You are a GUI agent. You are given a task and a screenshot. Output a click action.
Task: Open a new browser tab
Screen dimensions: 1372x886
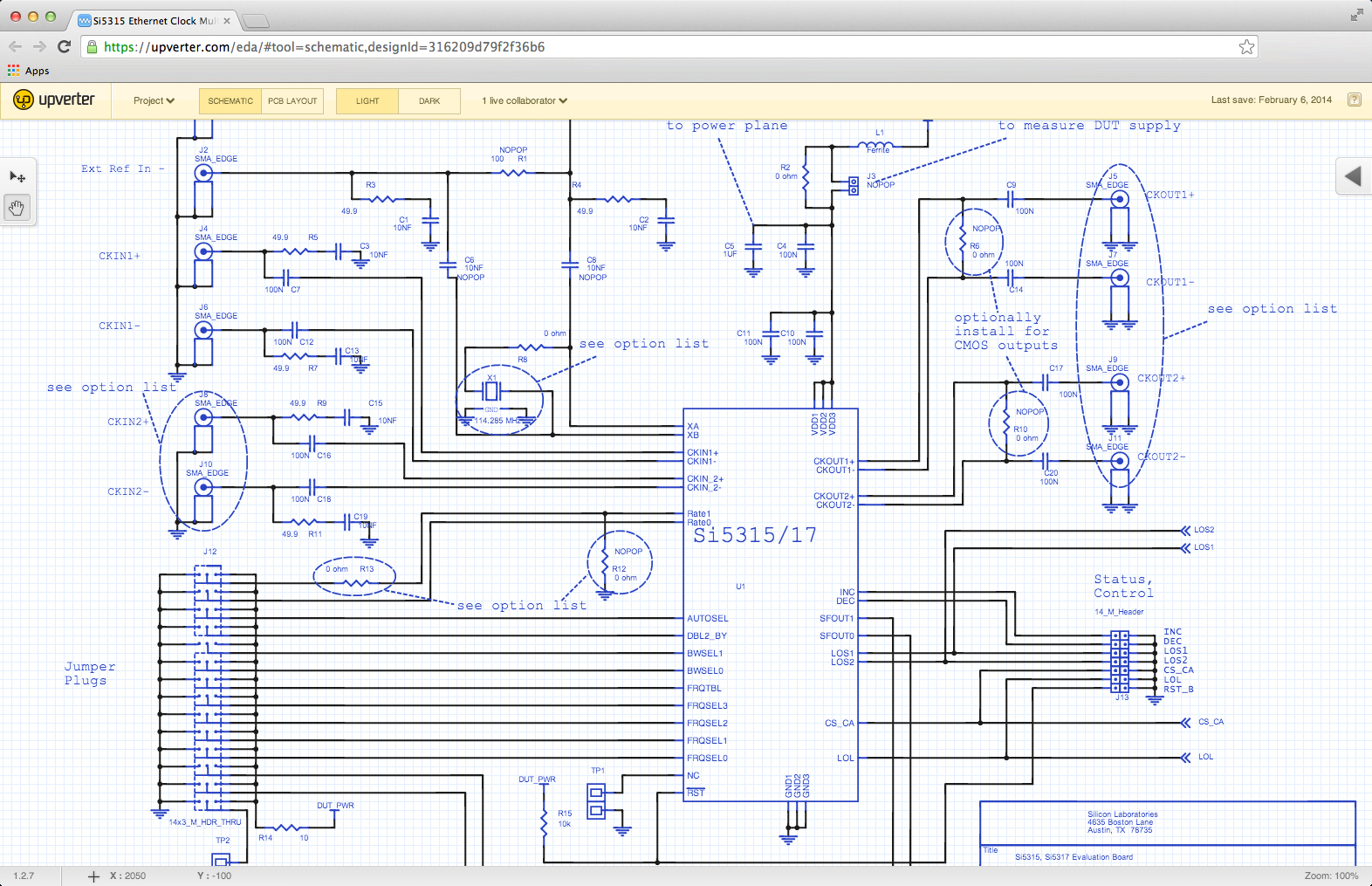[x=256, y=21]
